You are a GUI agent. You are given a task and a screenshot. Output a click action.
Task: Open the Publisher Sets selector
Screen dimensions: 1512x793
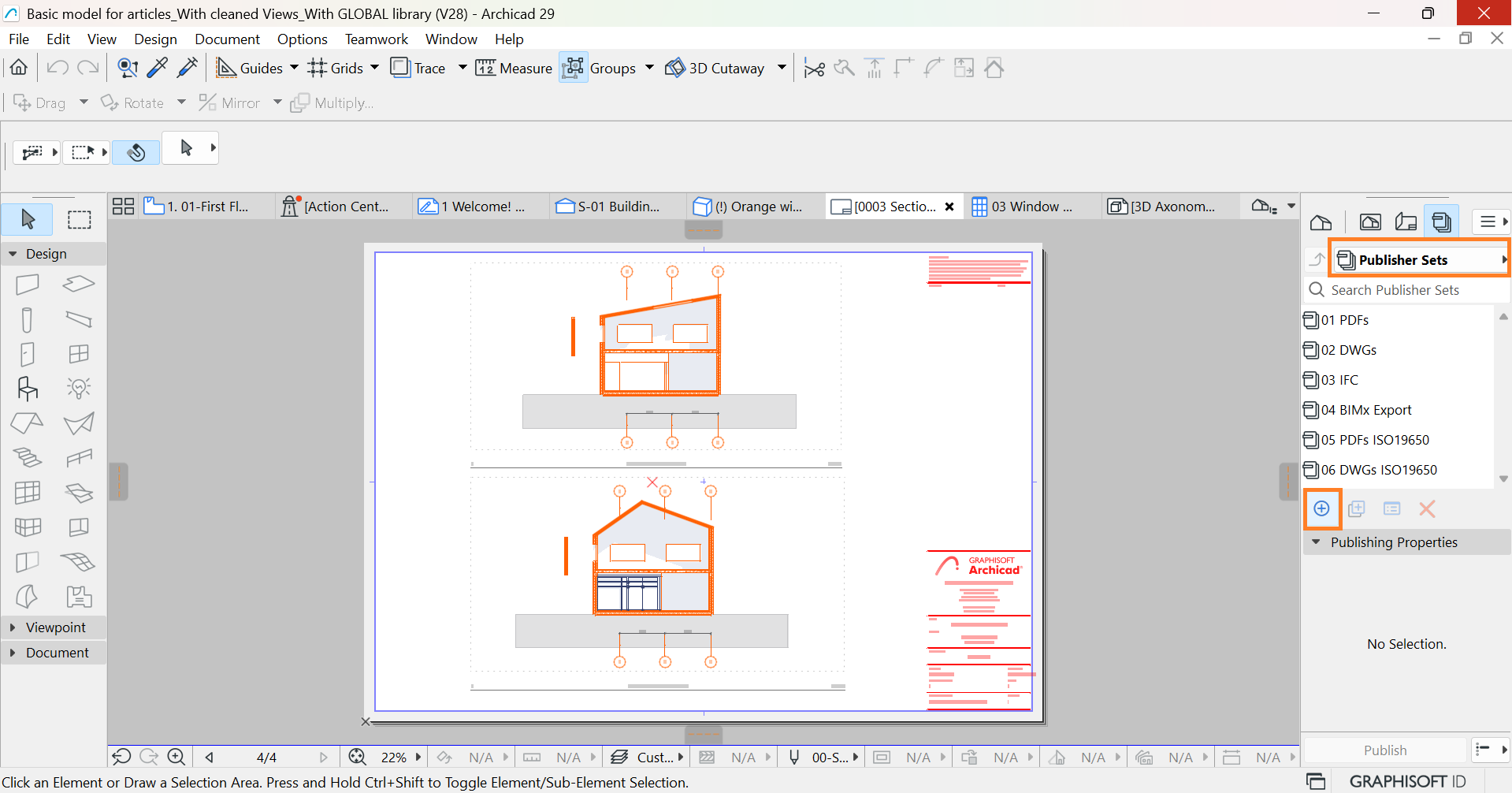[x=1420, y=259]
